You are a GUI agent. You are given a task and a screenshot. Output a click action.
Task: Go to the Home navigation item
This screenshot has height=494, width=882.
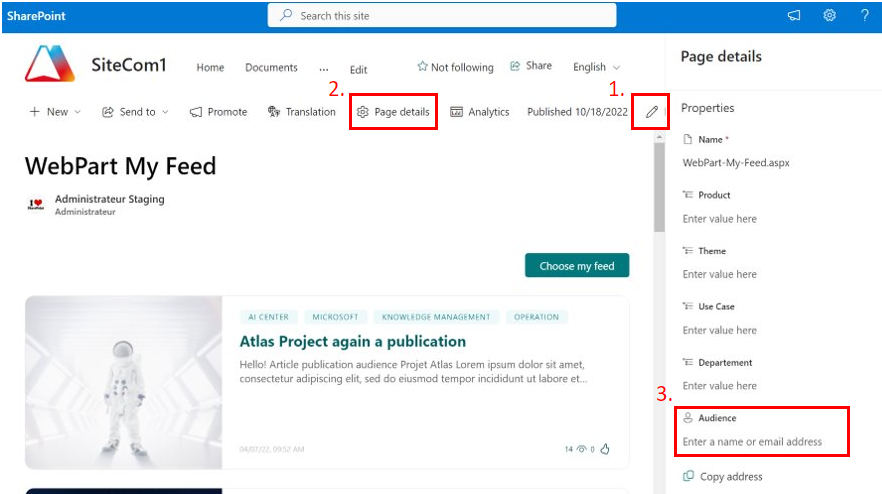tap(210, 68)
